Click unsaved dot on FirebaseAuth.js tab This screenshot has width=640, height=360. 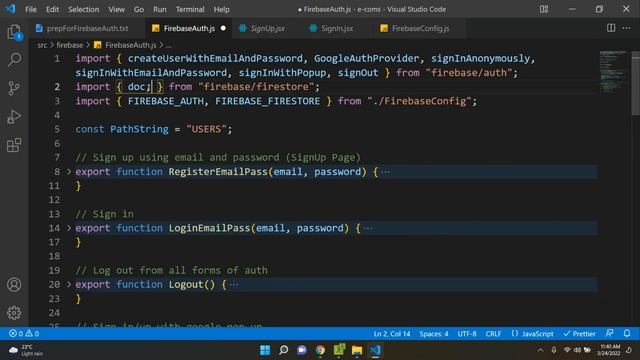(x=223, y=28)
